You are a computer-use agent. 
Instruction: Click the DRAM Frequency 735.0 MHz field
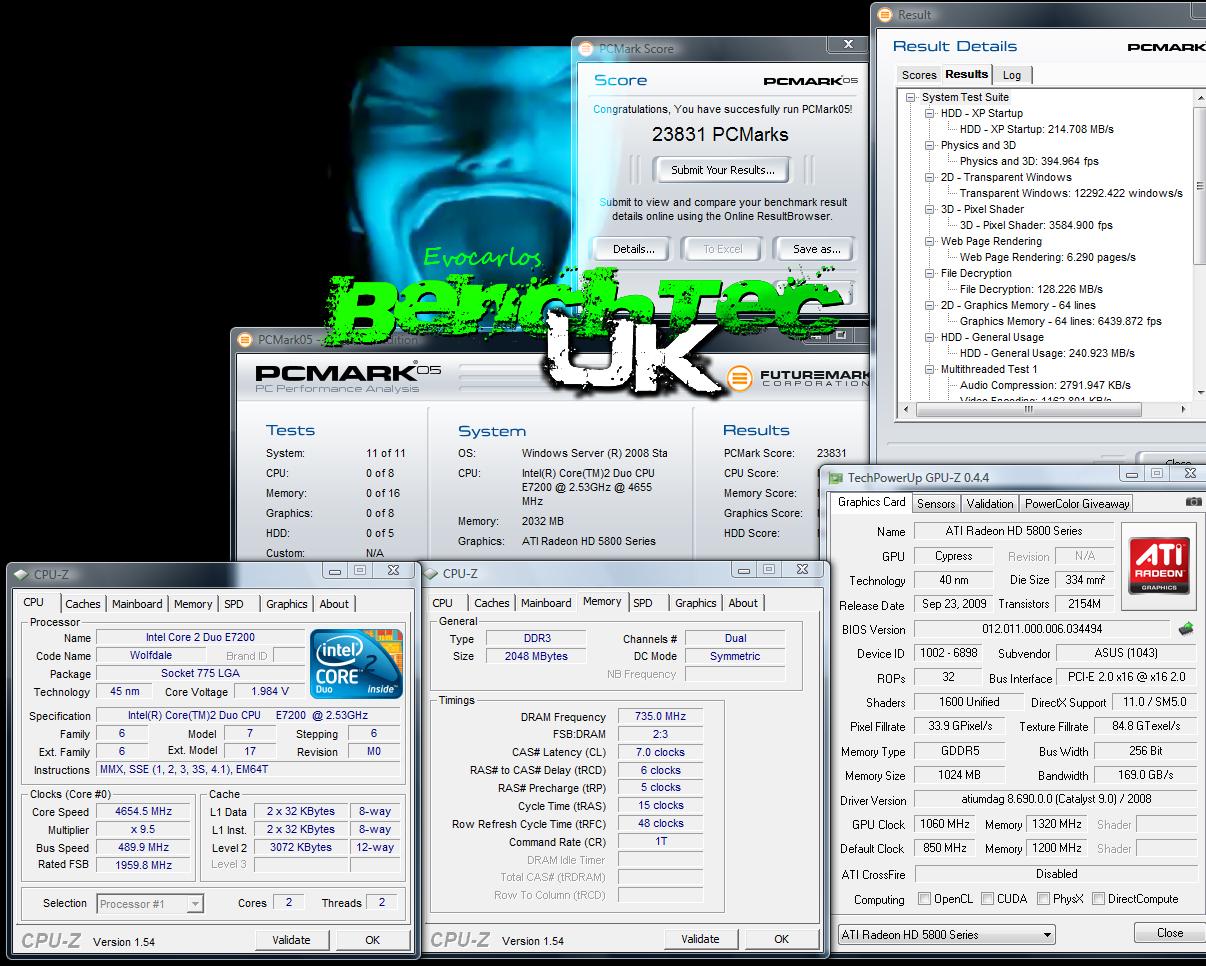(661, 717)
